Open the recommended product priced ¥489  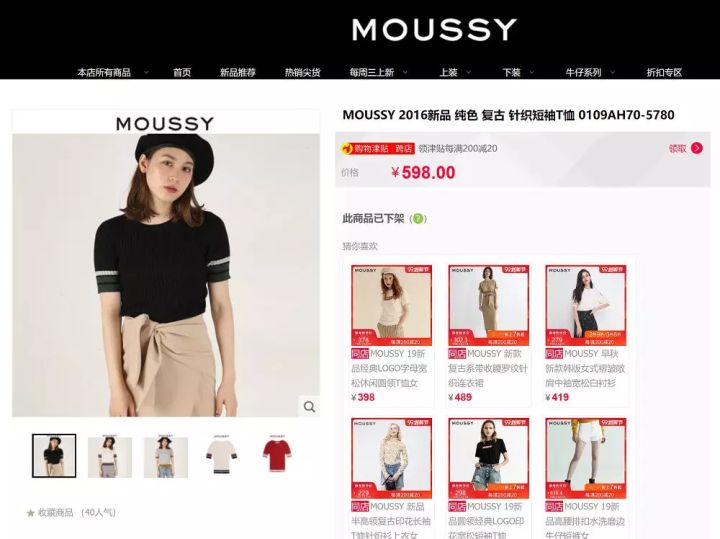point(489,334)
